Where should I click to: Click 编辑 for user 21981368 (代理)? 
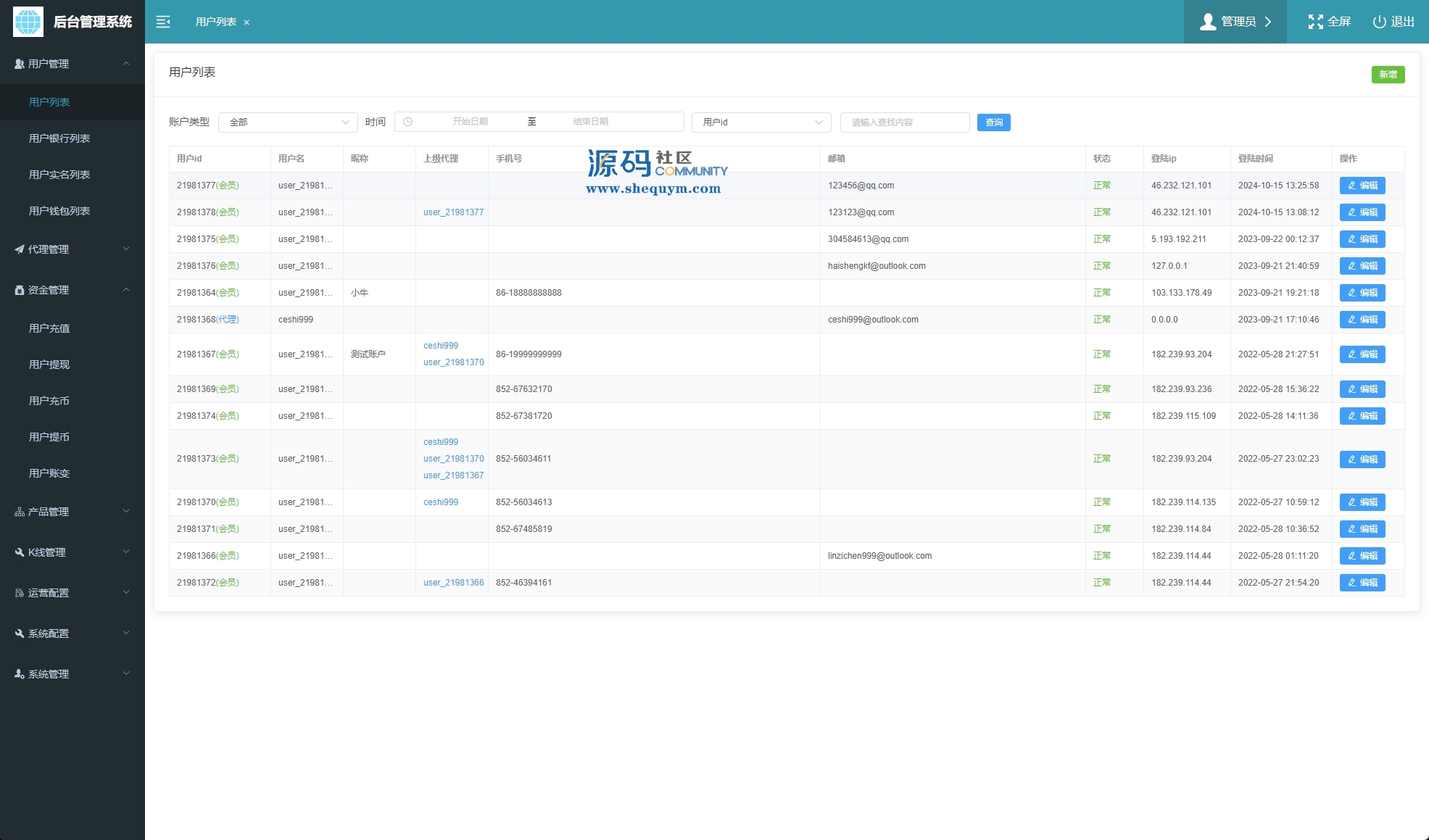click(x=1362, y=320)
